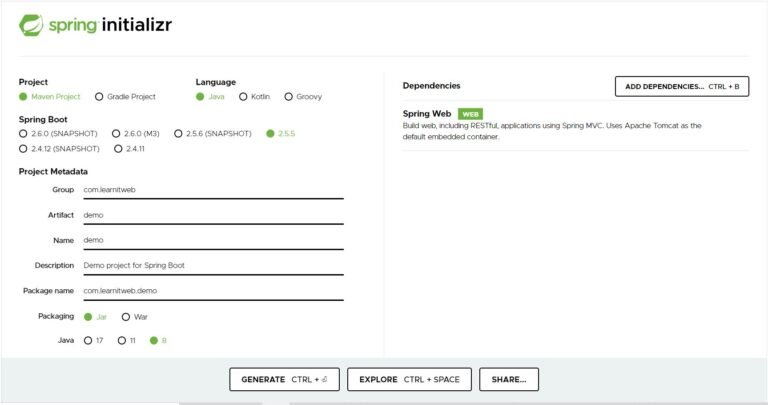Open the Share dialog
Image resolution: width=768 pixels, height=405 pixels.
click(509, 380)
